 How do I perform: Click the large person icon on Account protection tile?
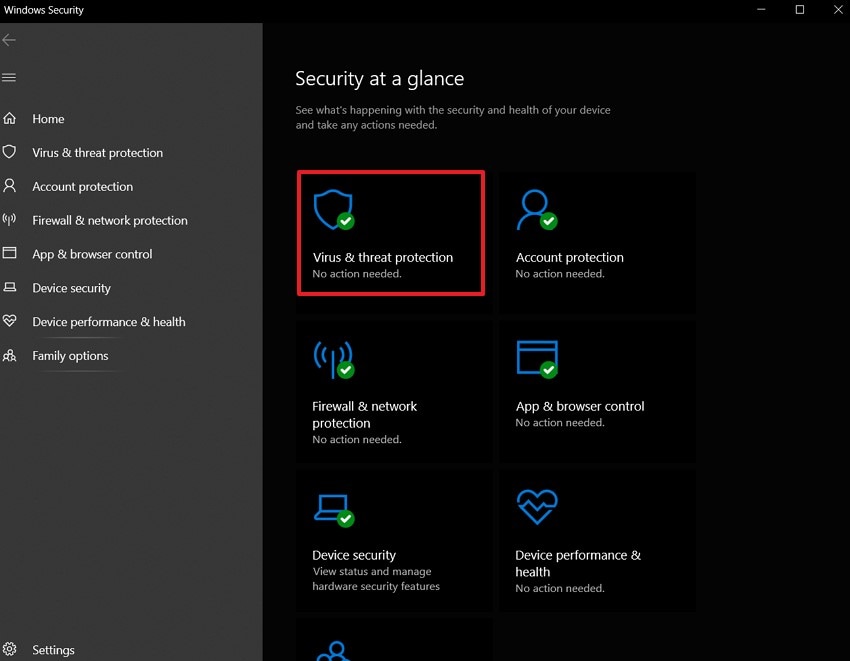click(535, 209)
